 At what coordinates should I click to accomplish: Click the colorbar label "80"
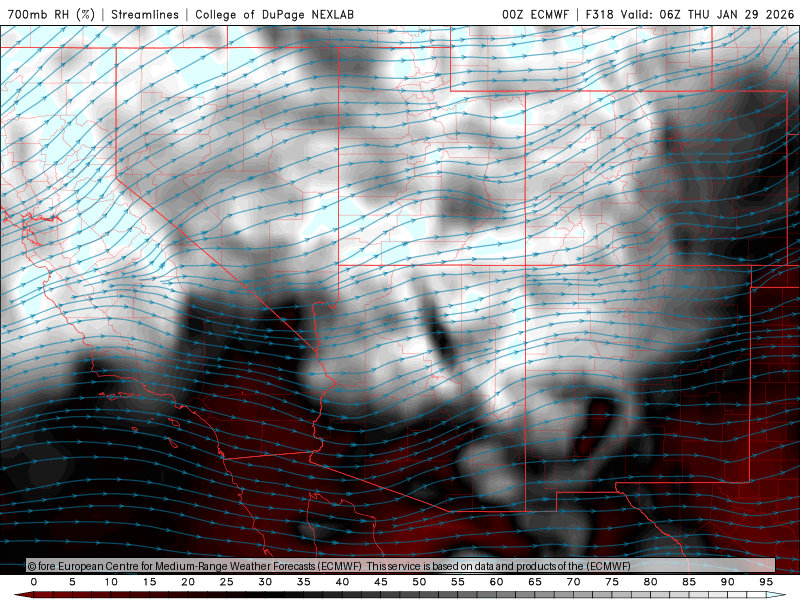[651, 582]
